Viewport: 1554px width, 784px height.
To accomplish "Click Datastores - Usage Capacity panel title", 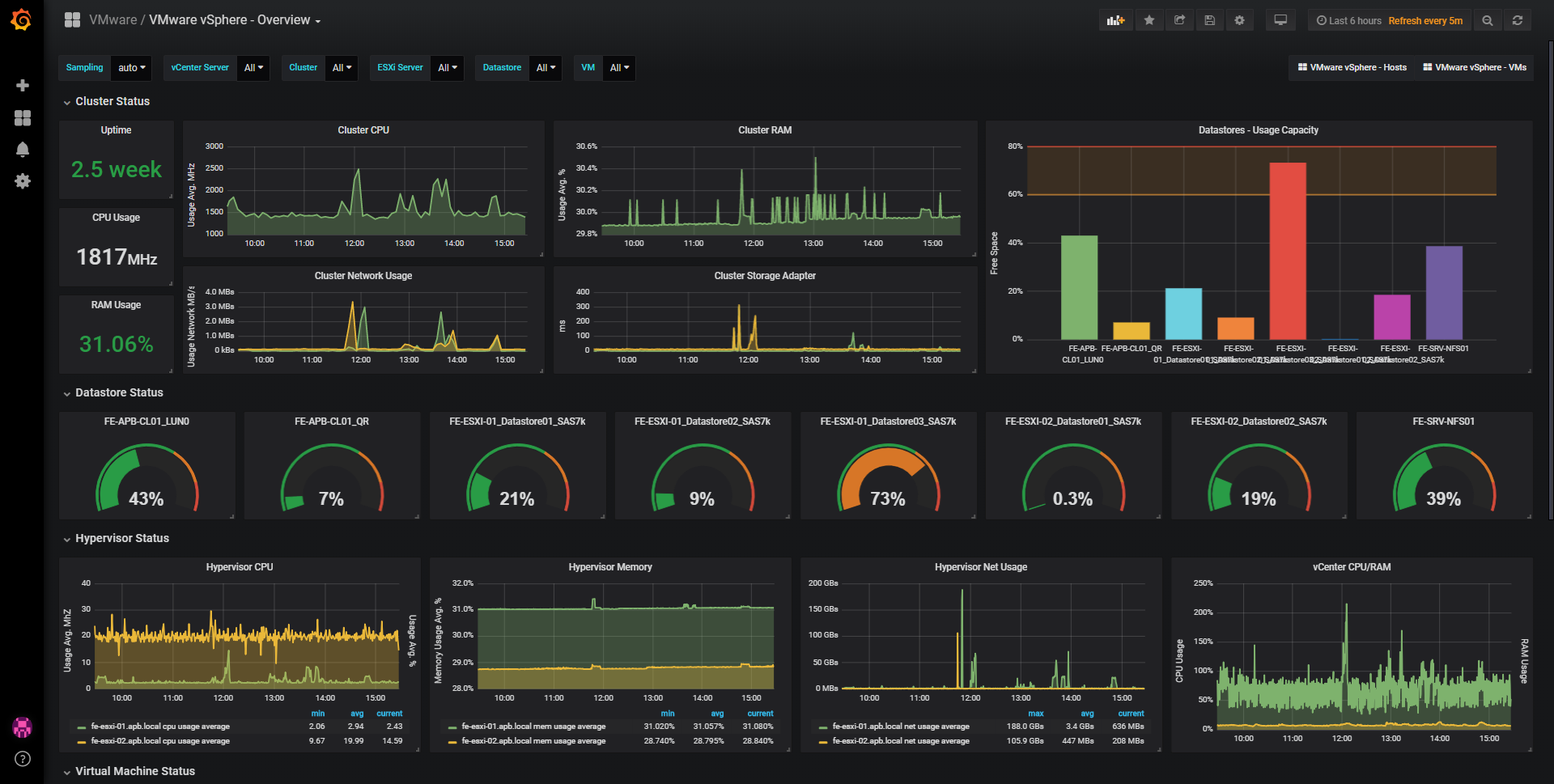I will (x=1259, y=130).
